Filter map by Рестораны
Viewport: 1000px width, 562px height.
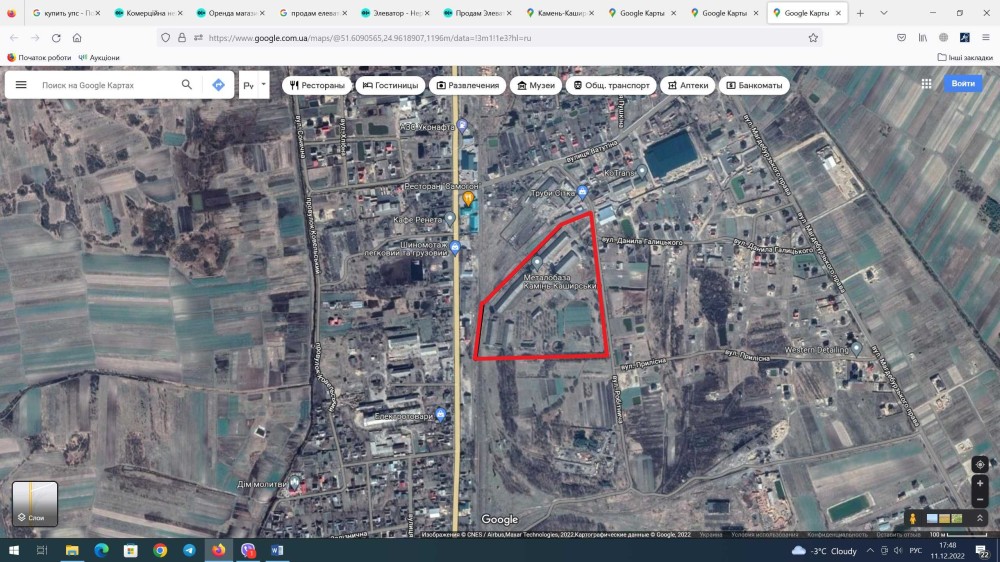pyautogui.click(x=317, y=85)
